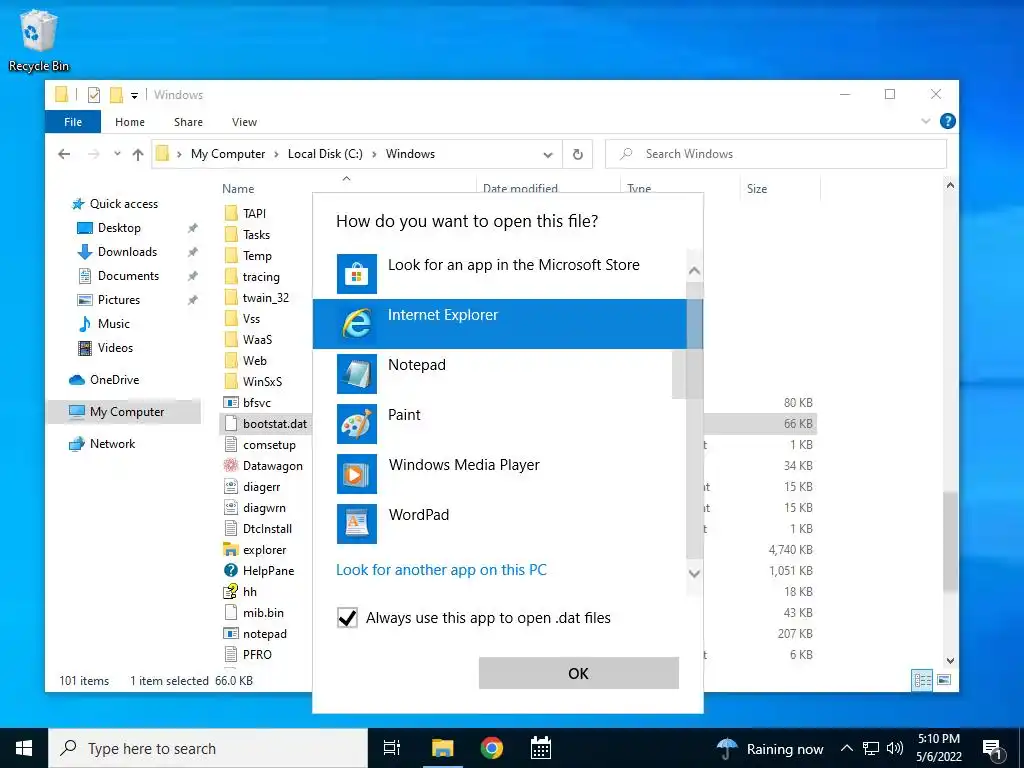Toggle Properties checkmark in Quick Access Toolbar
The width and height of the screenshot is (1024, 768).
point(94,95)
